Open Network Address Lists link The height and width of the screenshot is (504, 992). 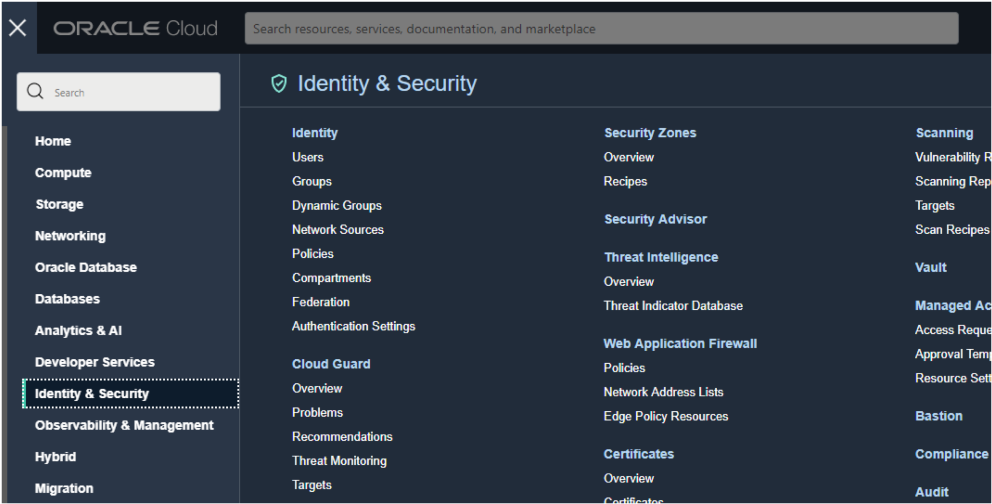tap(663, 392)
